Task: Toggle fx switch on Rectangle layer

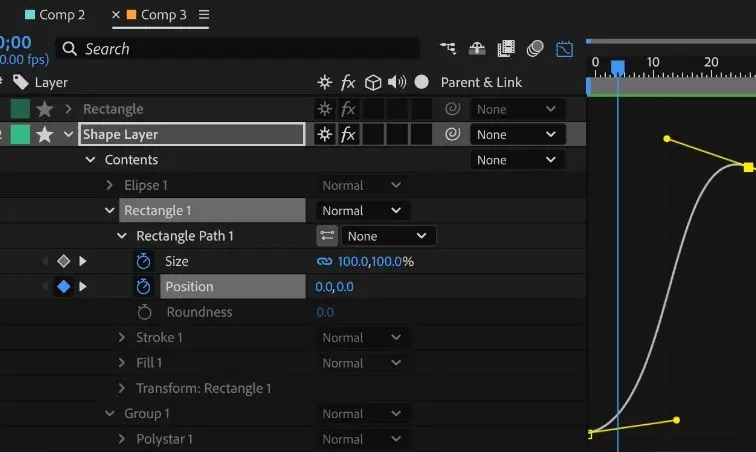Action: coord(348,109)
